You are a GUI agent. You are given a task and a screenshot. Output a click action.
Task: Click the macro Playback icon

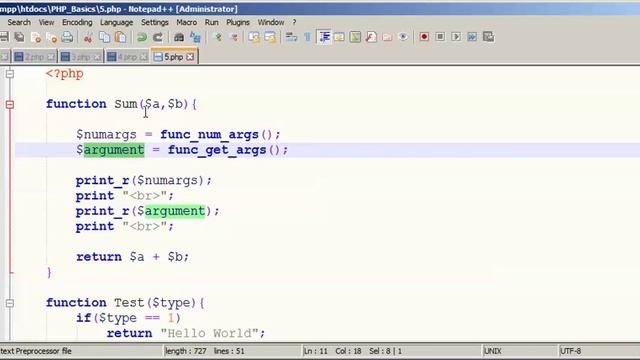click(456, 37)
